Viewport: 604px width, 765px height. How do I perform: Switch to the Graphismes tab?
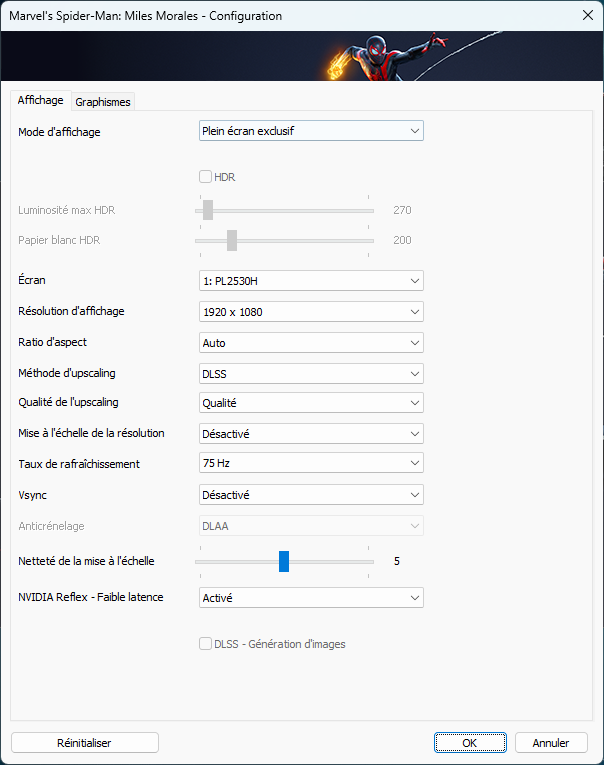103,102
